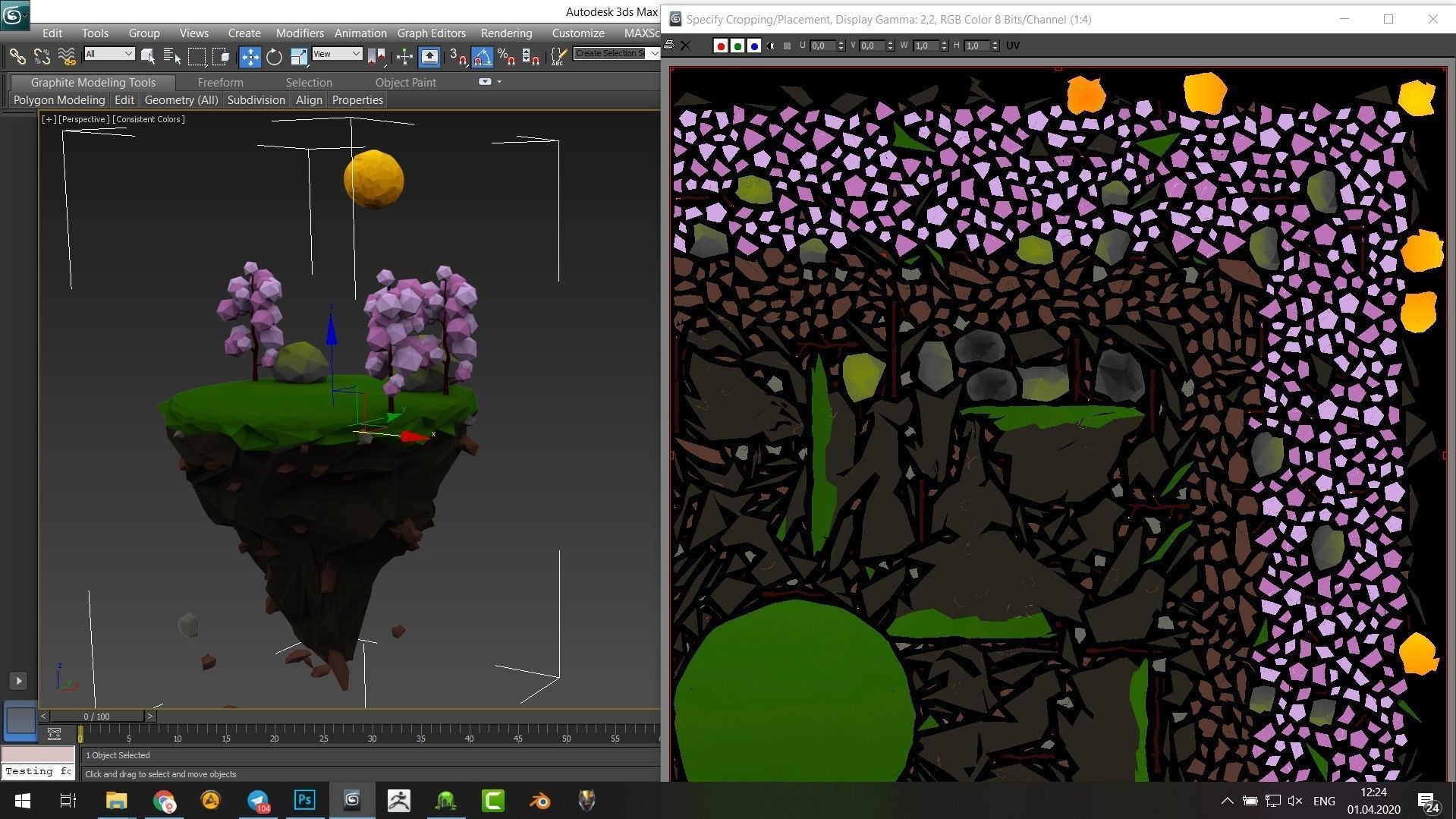Viewport: 1456px width, 819px height.
Task: Click the Select and Manipulate icon
Action: pos(404,56)
